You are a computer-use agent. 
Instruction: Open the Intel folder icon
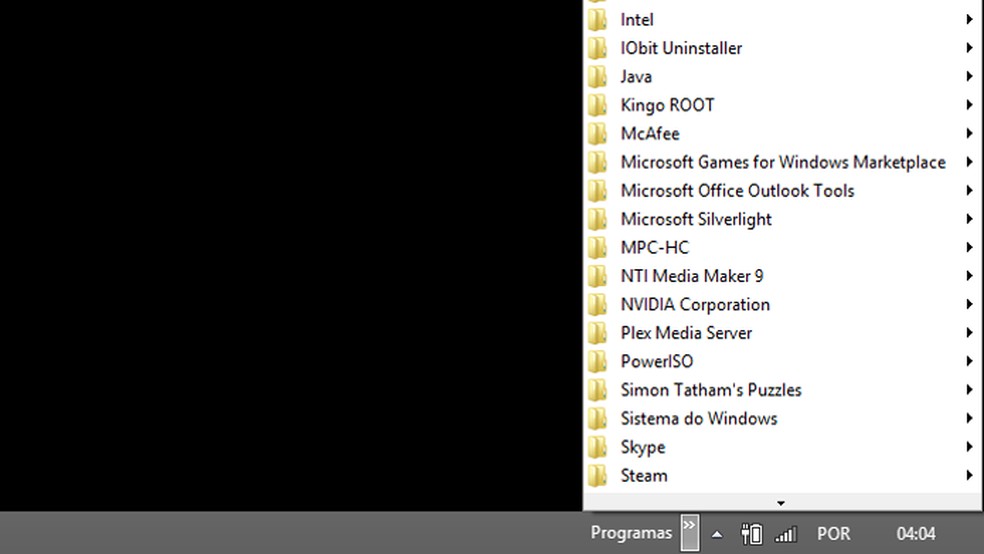(597, 19)
